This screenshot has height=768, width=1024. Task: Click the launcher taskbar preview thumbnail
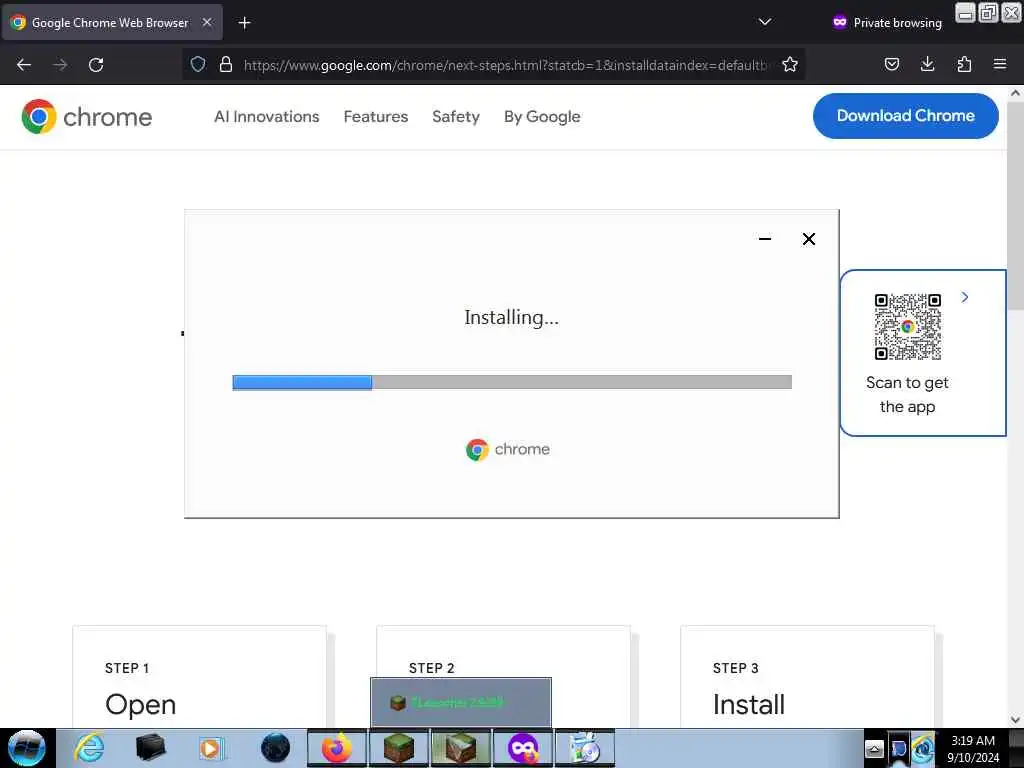pyautogui.click(x=461, y=703)
